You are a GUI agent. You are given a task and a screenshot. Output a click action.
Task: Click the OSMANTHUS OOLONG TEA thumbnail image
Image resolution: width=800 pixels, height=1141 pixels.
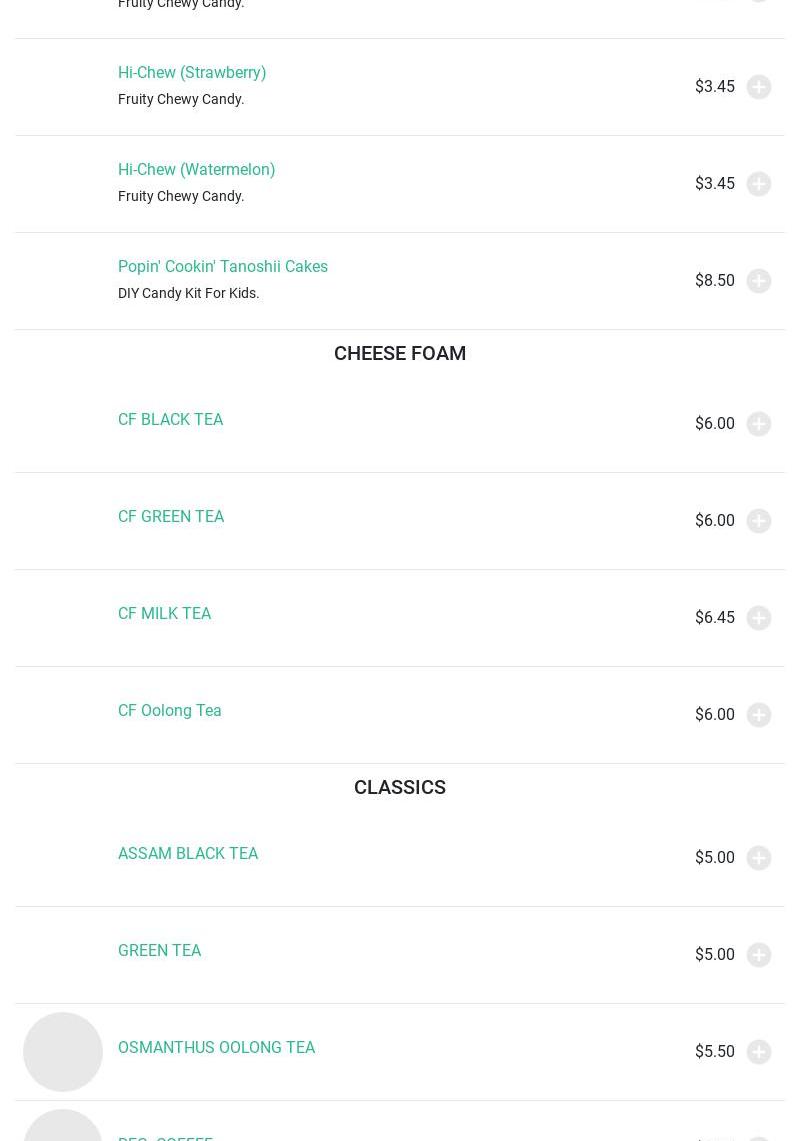click(x=63, y=1052)
